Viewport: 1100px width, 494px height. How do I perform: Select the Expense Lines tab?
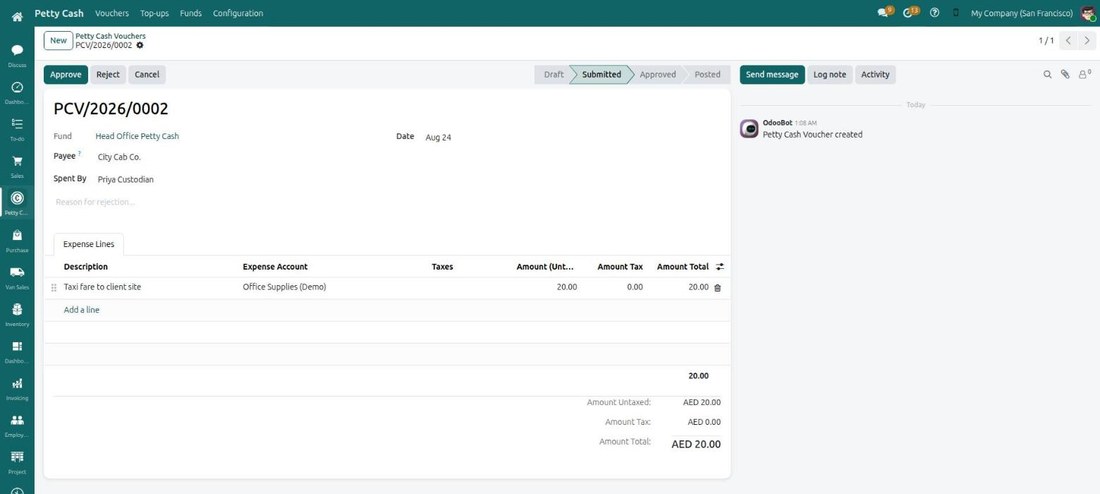pyautogui.click(x=88, y=244)
